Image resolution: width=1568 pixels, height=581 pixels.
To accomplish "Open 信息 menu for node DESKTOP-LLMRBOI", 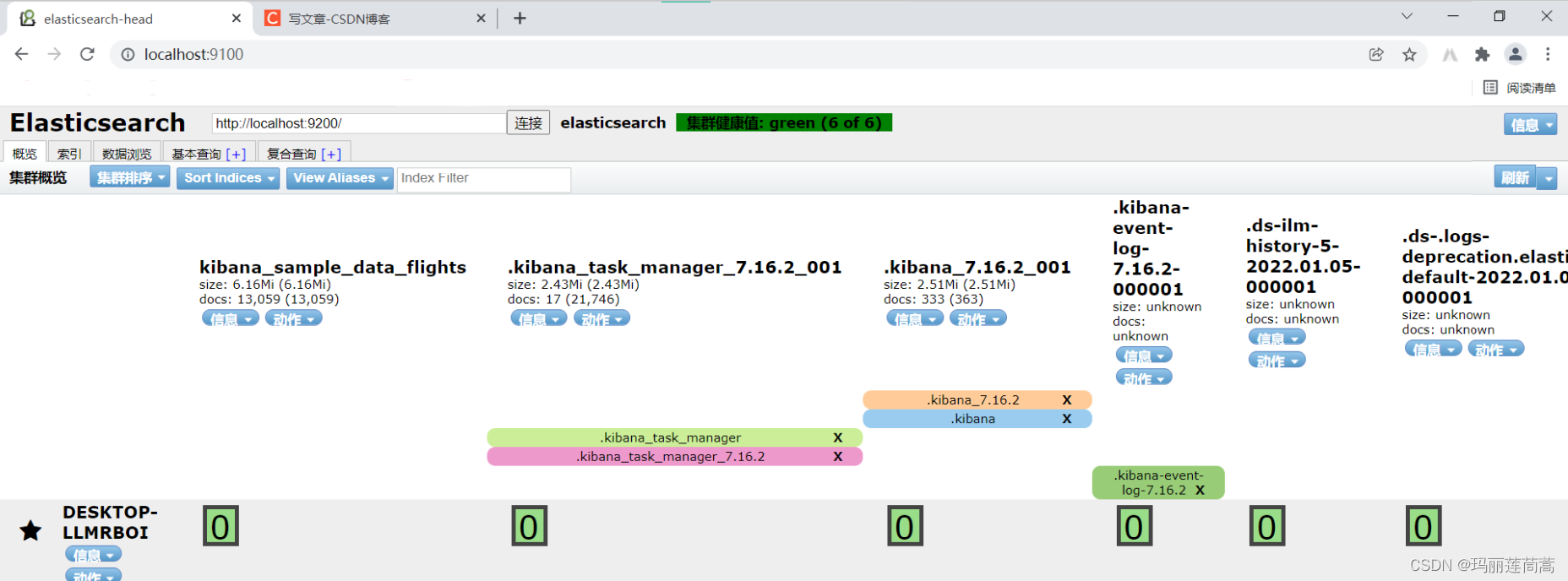I will click(x=94, y=554).
